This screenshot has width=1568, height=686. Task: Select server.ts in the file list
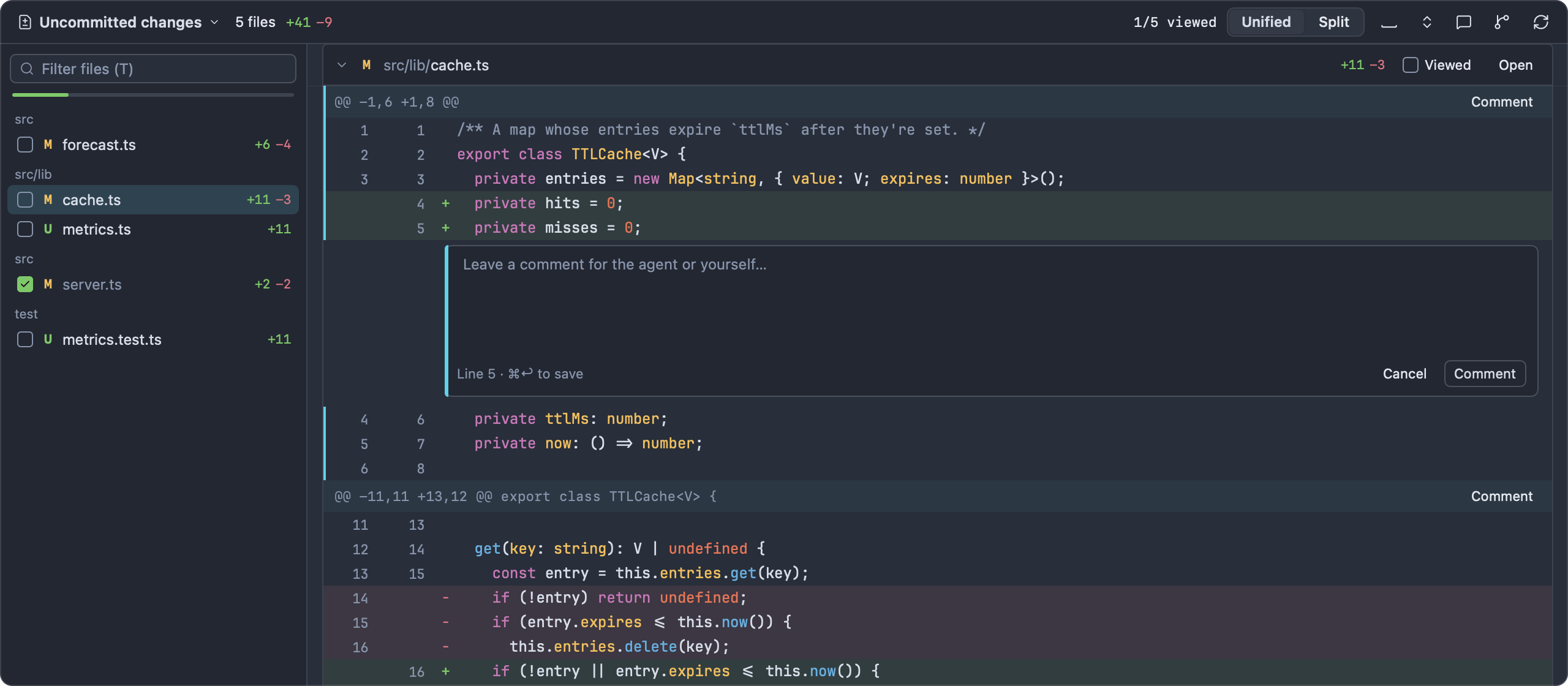153,284
